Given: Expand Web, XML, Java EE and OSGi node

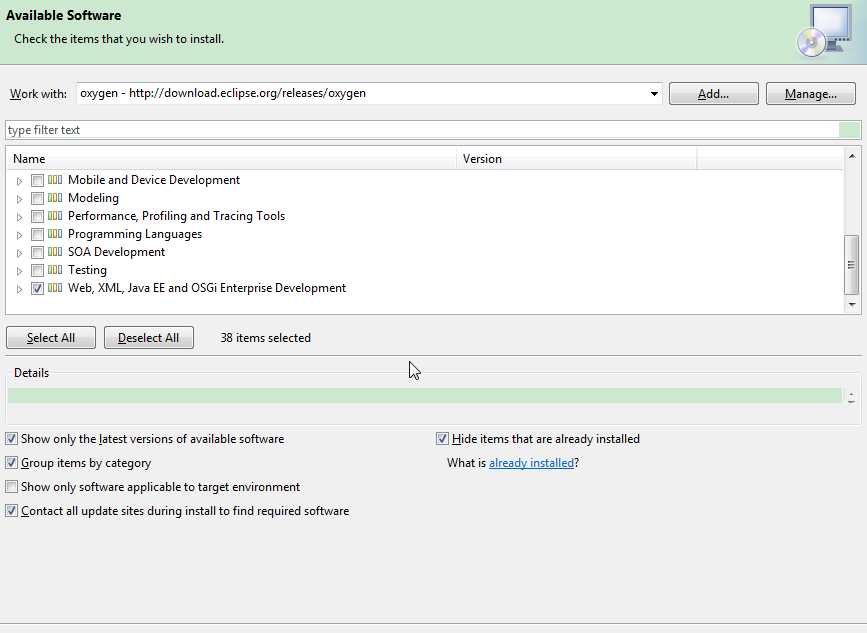Looking at the screenshot, I should (19, 289).
